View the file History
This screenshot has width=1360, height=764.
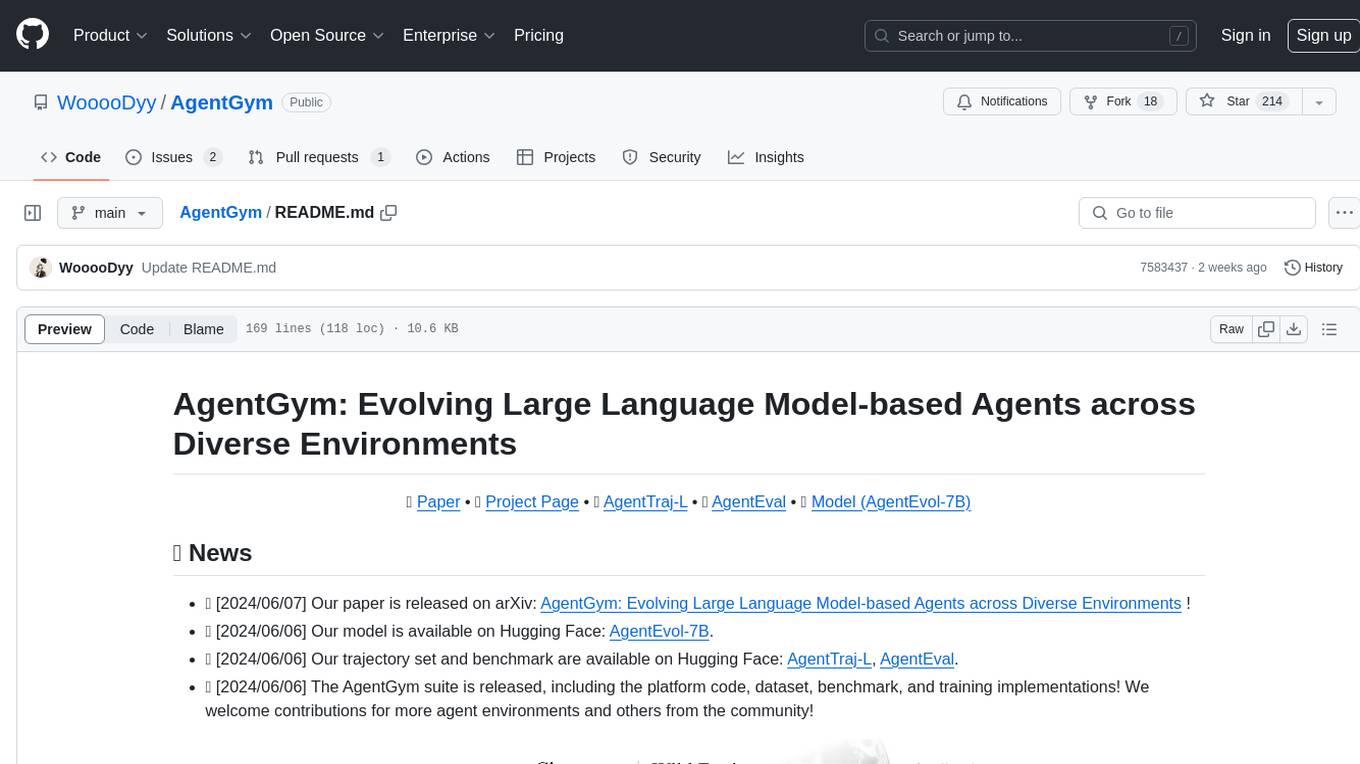(x=1313, y=268)
